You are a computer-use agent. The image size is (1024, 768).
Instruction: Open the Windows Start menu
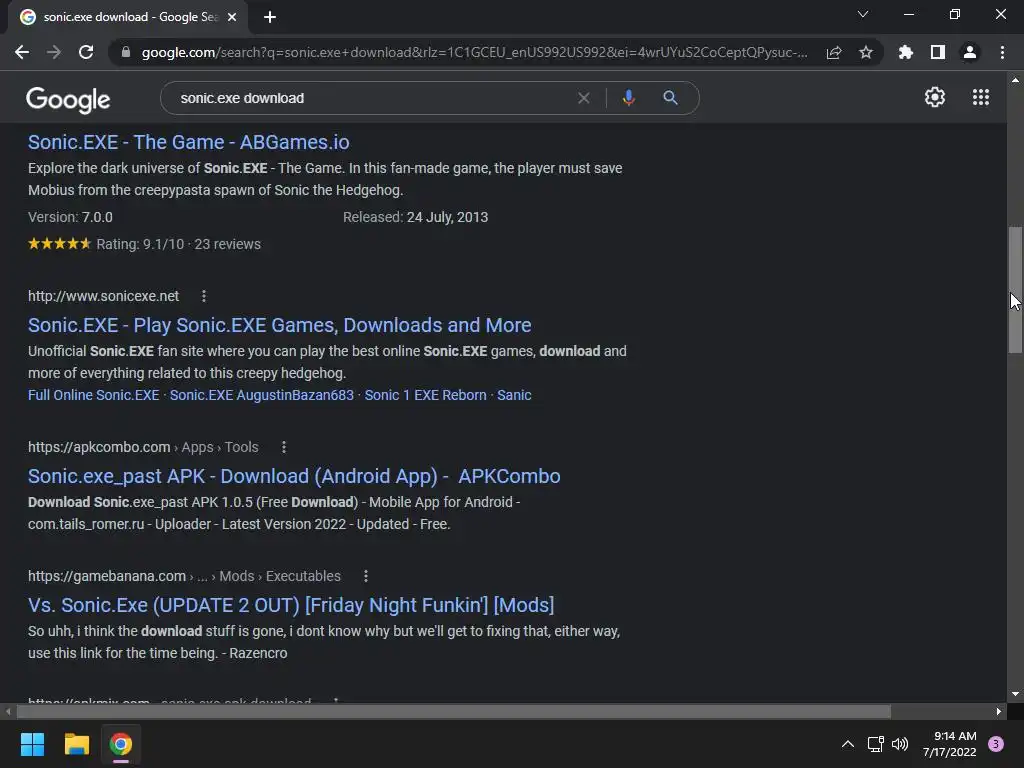(32, 744)
